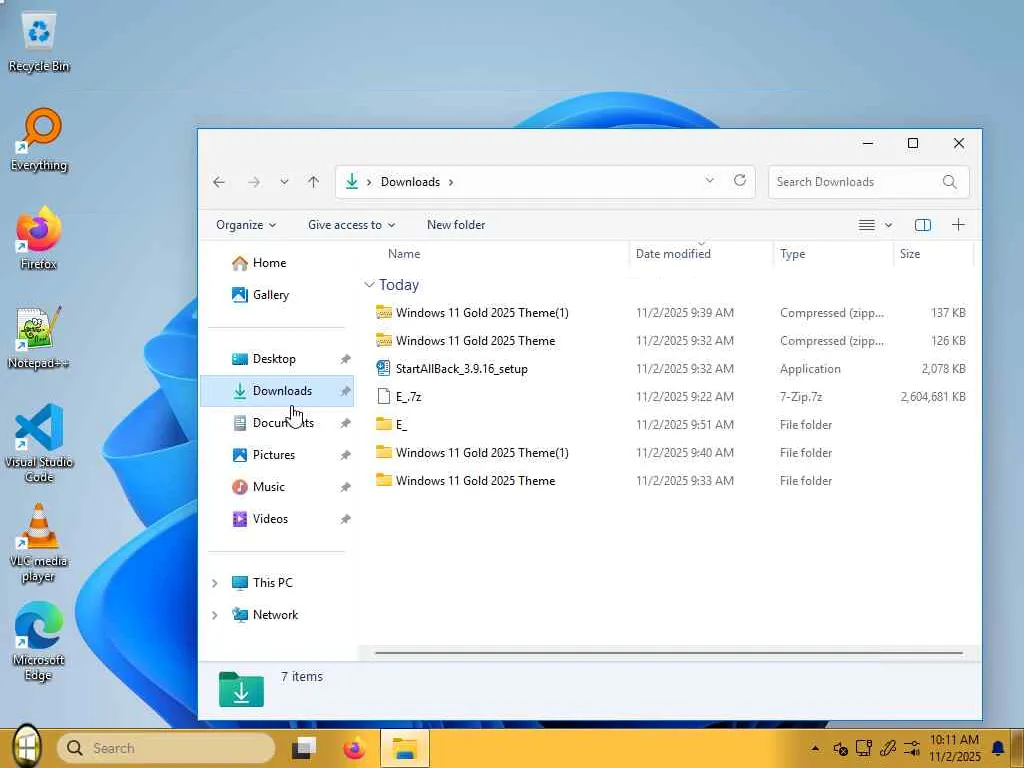Unpin Videos using its pin icon
The height and width of the screenshot is (768, 1024).
pos(345,519)
